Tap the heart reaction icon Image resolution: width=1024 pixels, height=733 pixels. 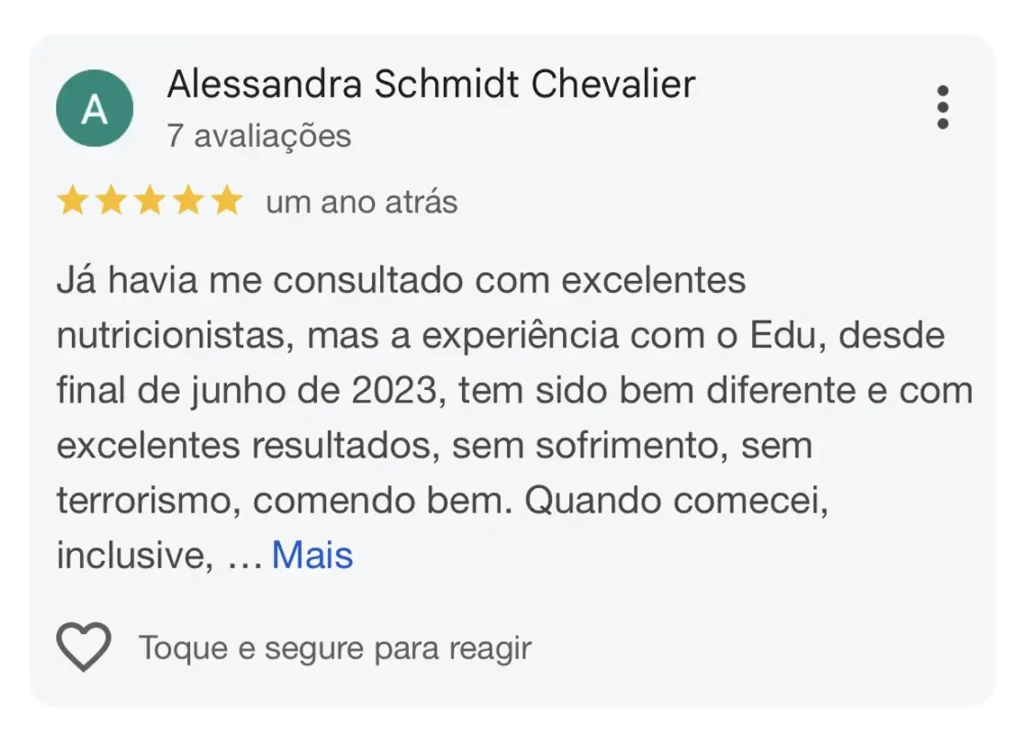click(x=84, y=646)
